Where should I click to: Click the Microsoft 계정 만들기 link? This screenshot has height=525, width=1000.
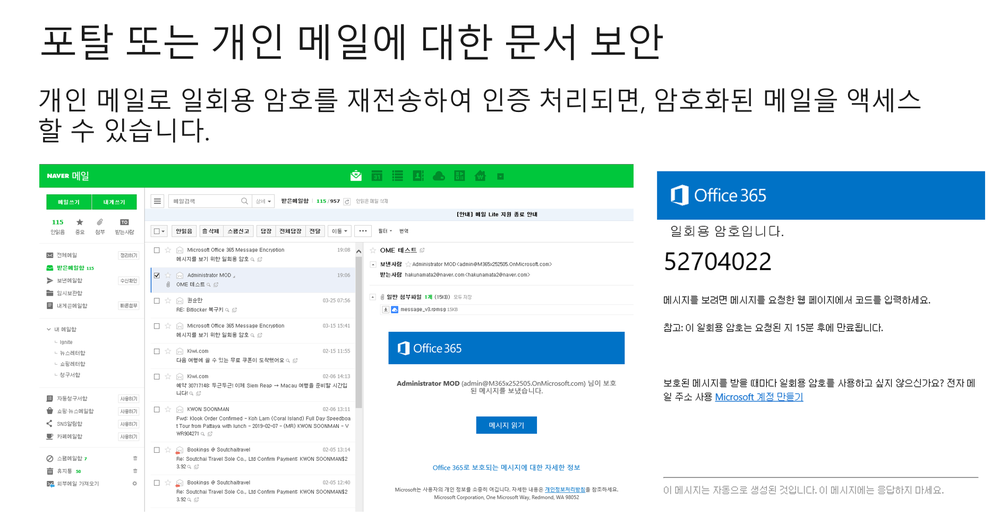758,397
